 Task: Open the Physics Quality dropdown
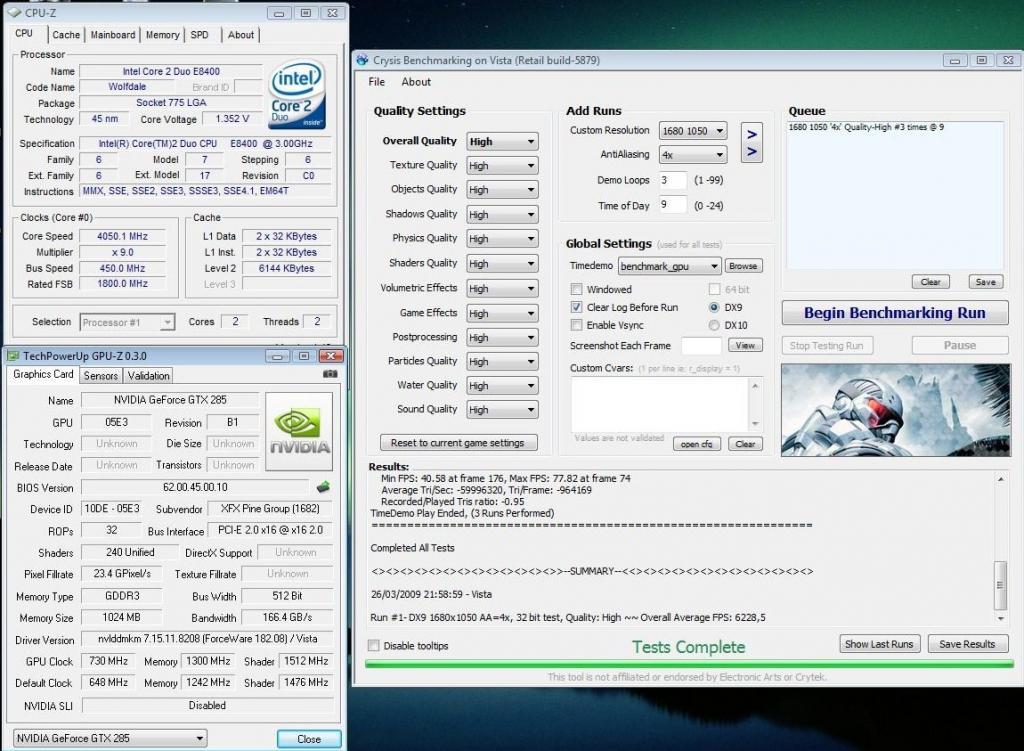click(502, 239)
